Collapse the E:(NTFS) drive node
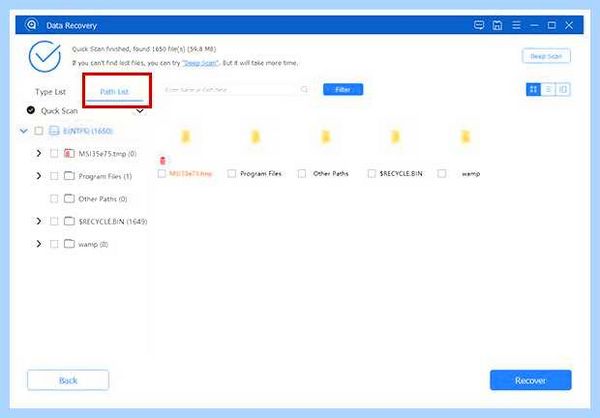Screen dimensions: 600x418 click(24, 131)
